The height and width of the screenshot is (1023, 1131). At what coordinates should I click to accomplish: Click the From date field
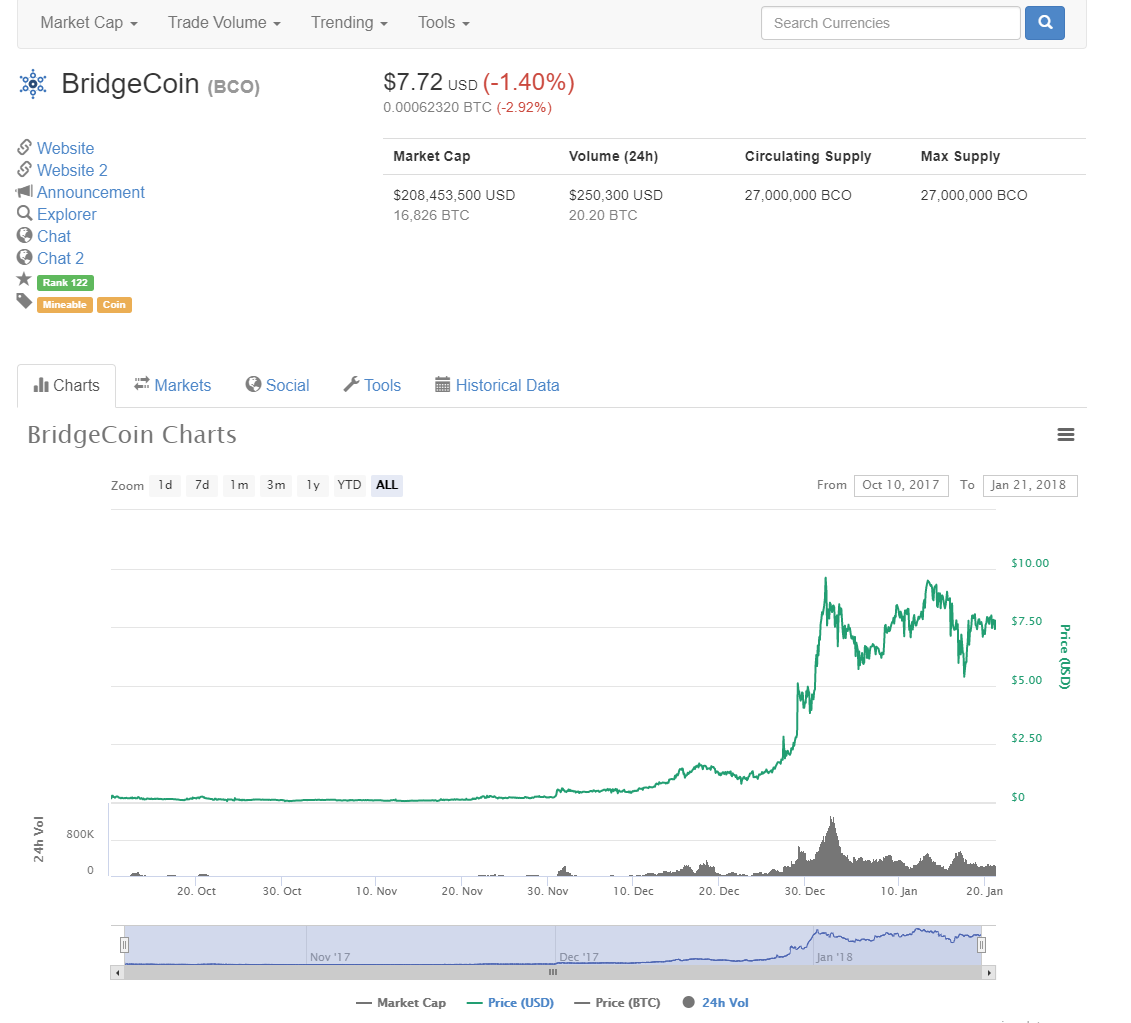pos(900,485)
